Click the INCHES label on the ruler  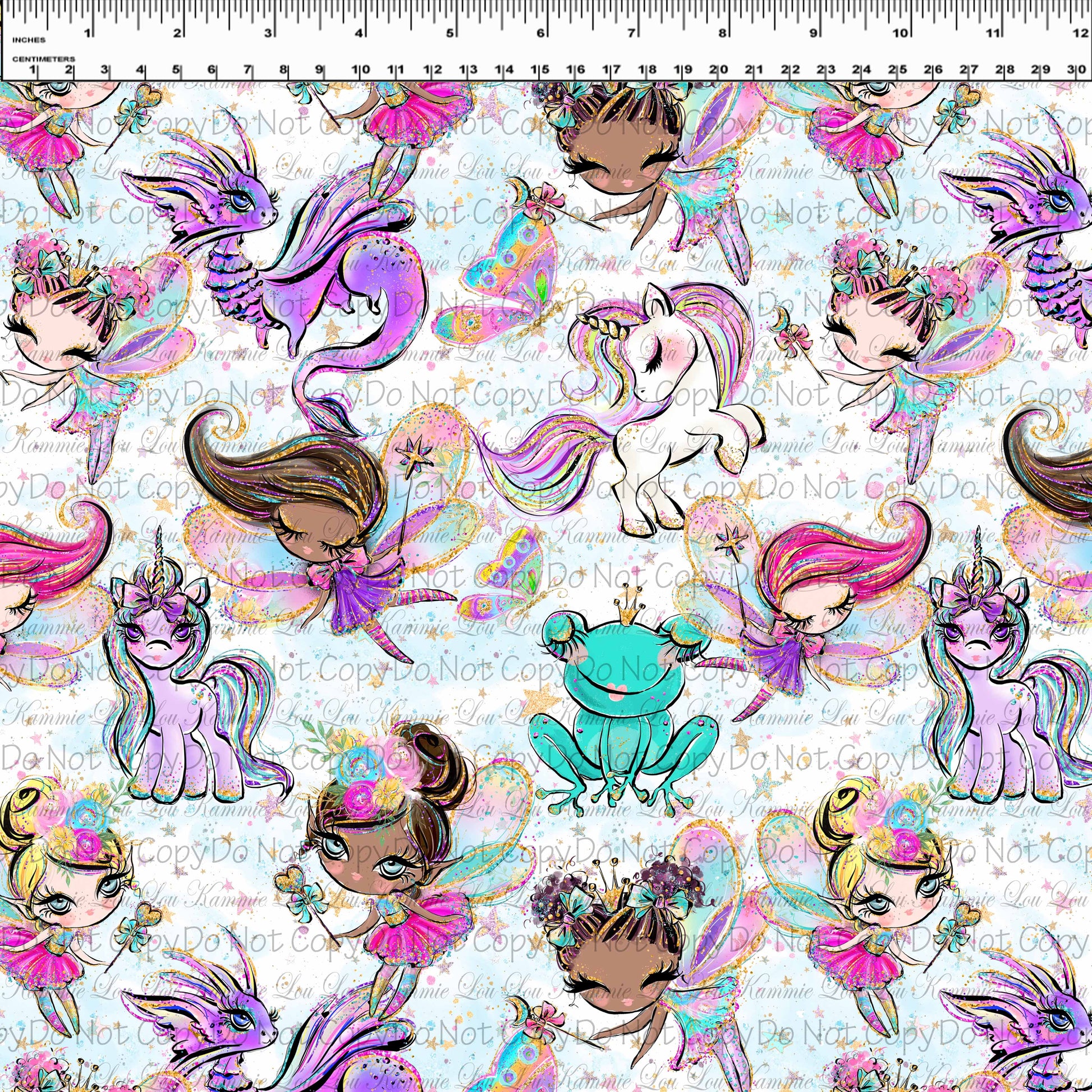click(28, 40)
